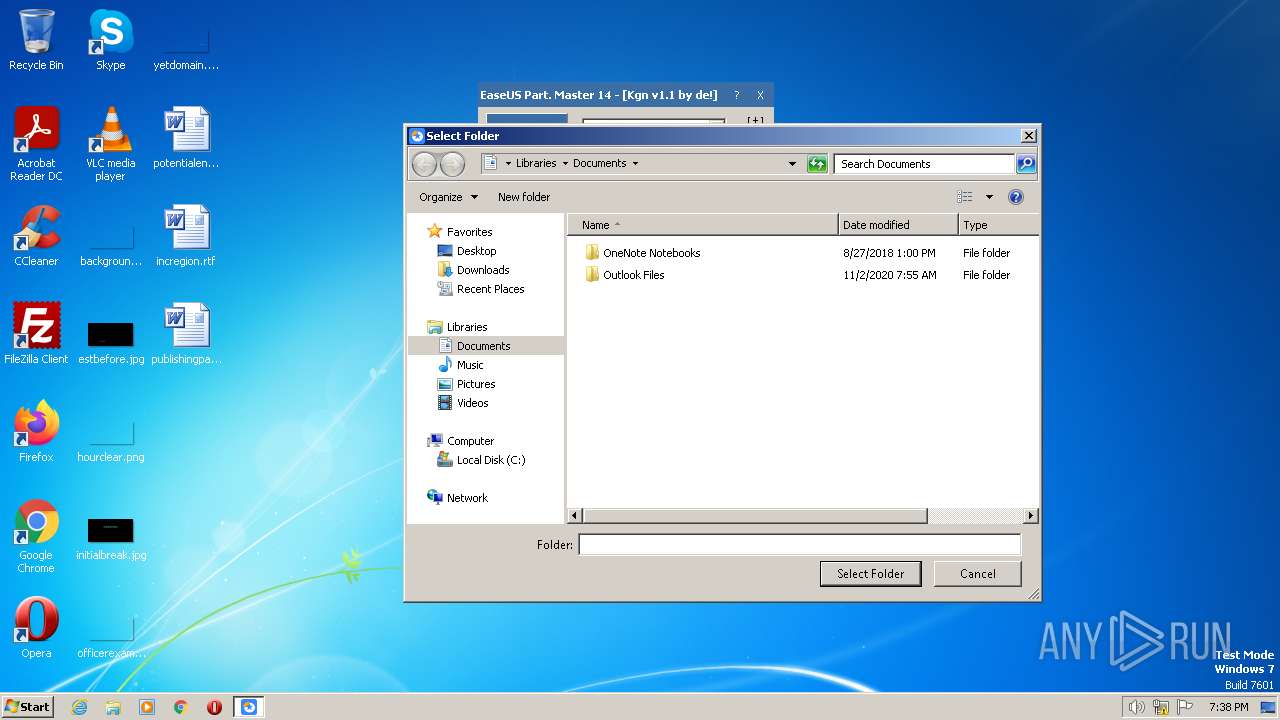1280x720 pixels.
Task: Open Windows Media Player taskbar icon
Action: [x=147, y=707]
